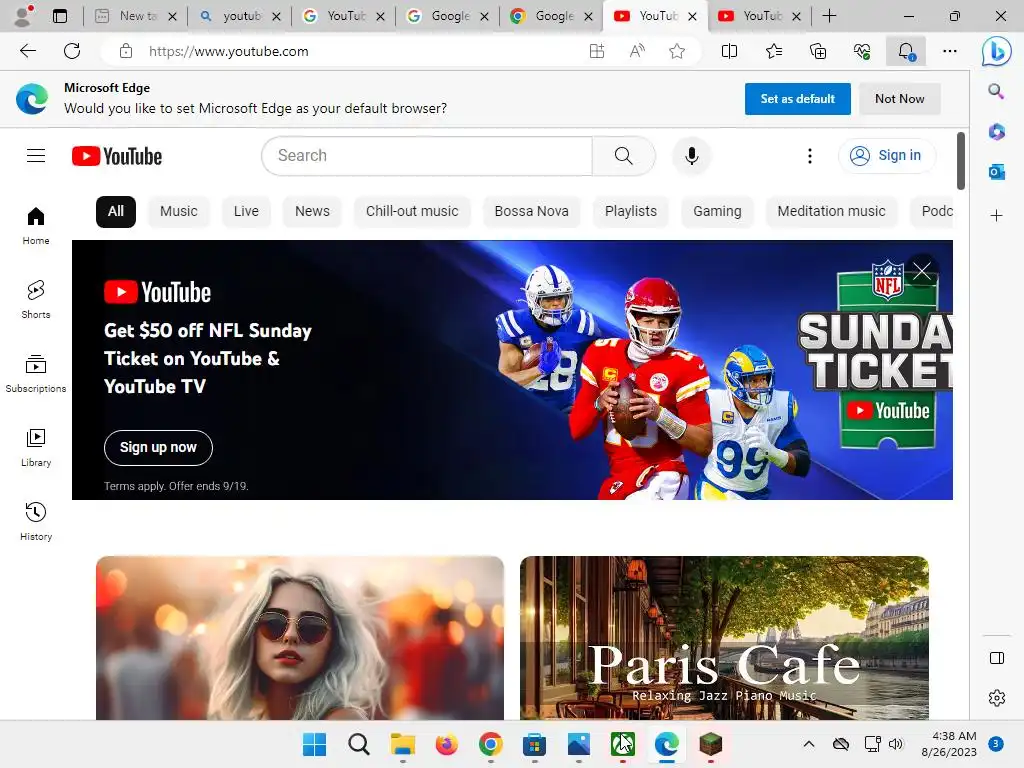Add this page to favorites star
Screen dimensions: 1024x768
click(677, 51)
